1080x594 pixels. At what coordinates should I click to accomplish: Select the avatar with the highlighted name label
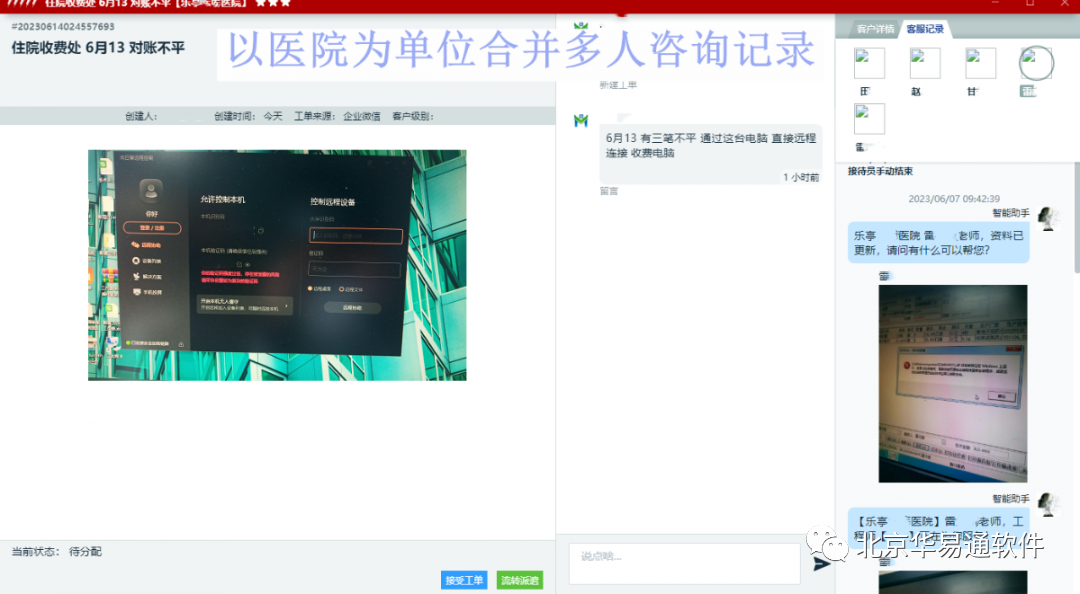(1036, 63)
